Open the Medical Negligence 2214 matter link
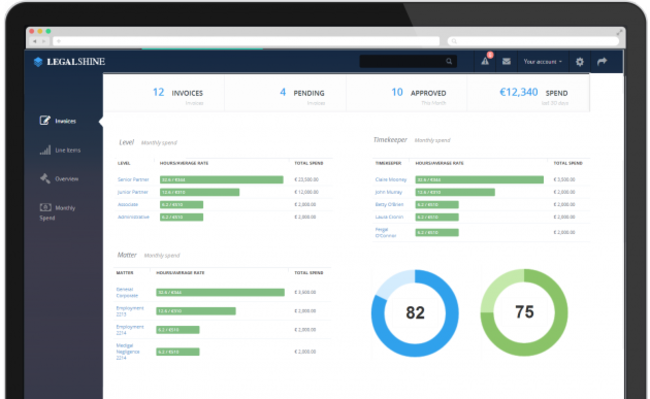Image resolution: width=650 pixels, height=399 pixels. [128, 351]
